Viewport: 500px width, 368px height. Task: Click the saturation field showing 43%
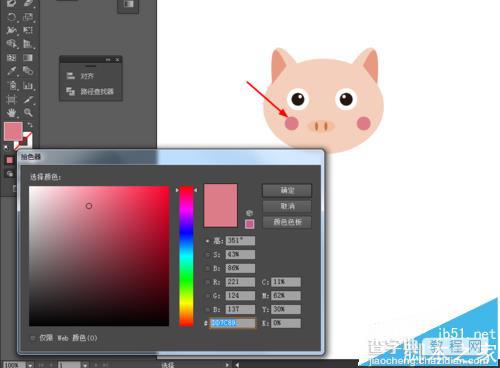tap(240, 255)
